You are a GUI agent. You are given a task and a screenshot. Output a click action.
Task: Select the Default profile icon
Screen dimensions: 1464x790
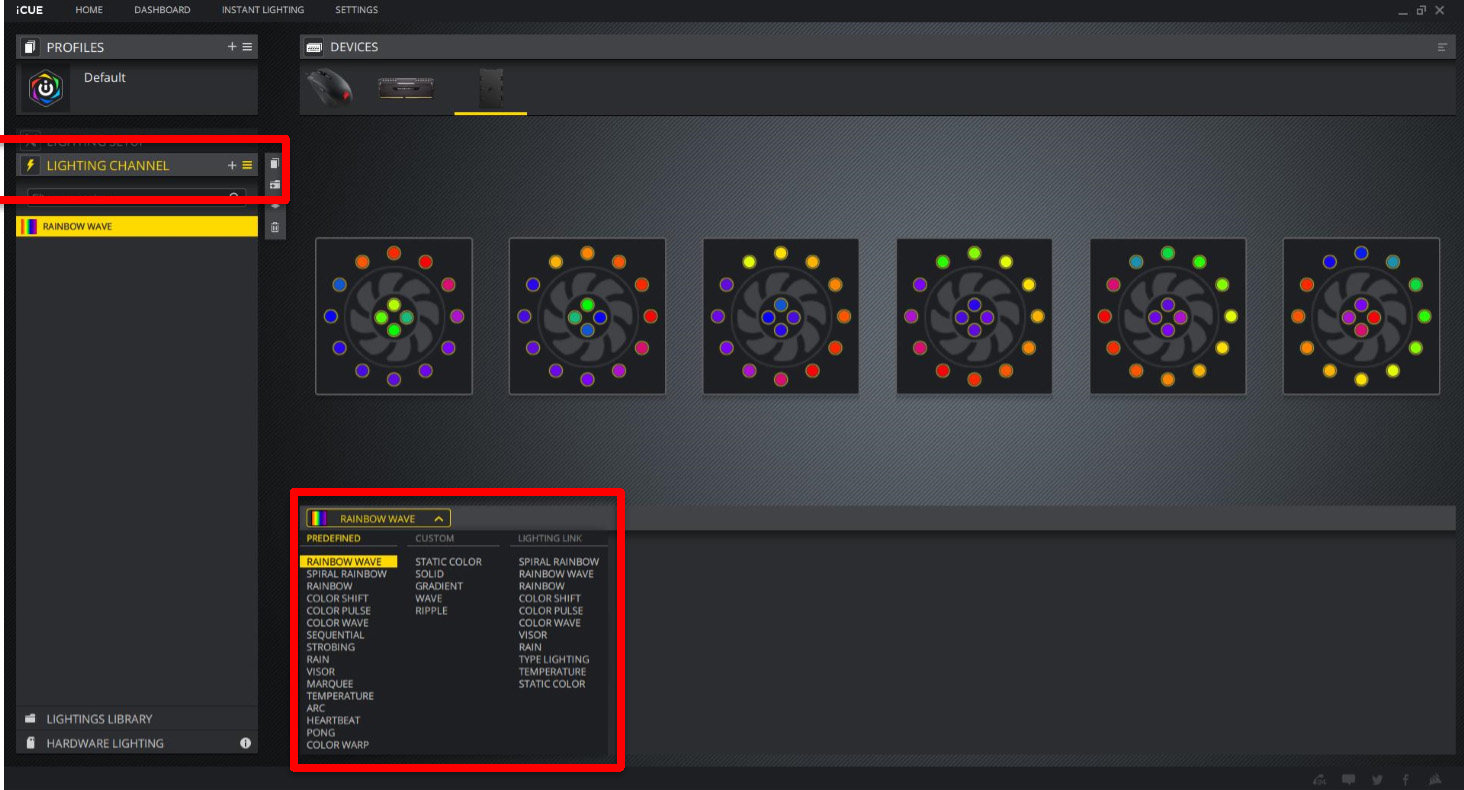tap(45, 89)
